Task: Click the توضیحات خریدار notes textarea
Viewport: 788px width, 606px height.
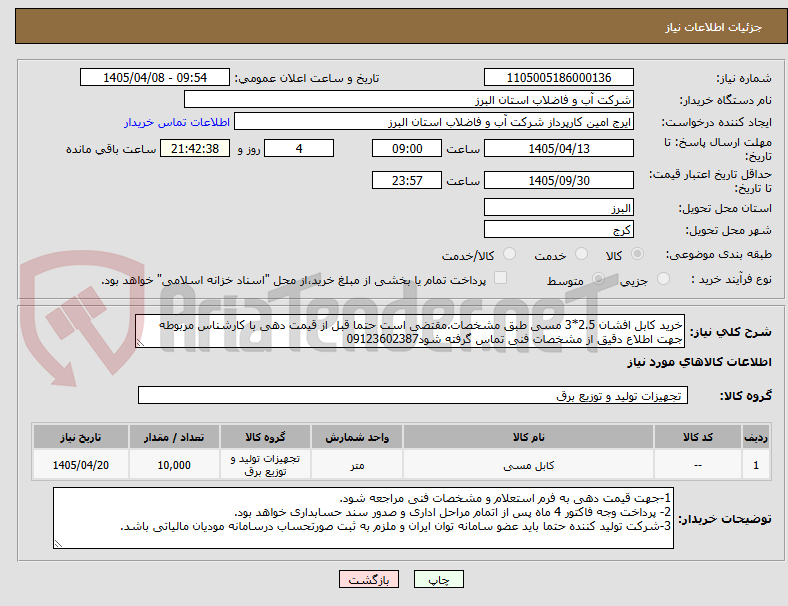Action: (x=363, y=518)
